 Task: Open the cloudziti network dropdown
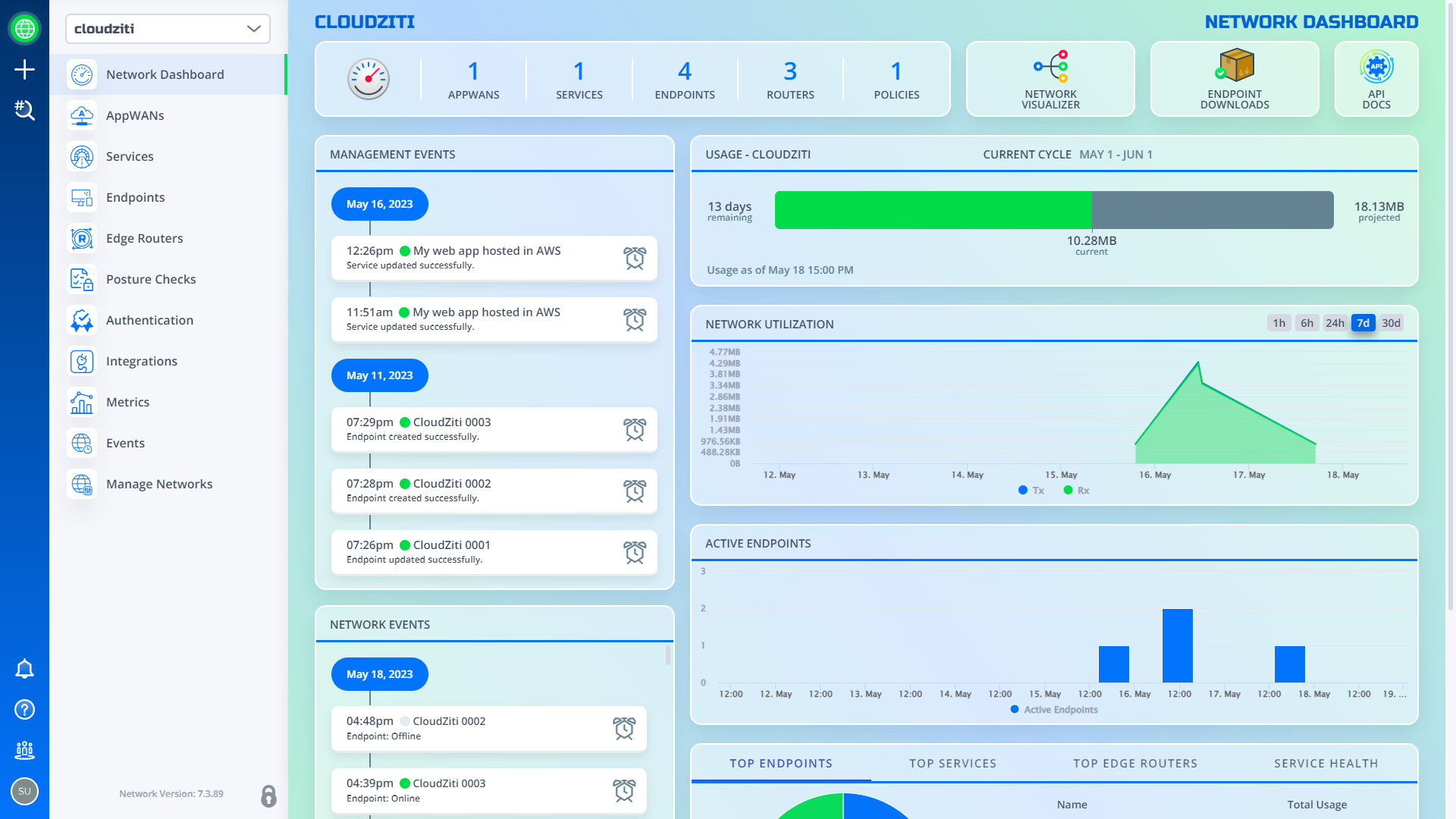coord(168,29)
